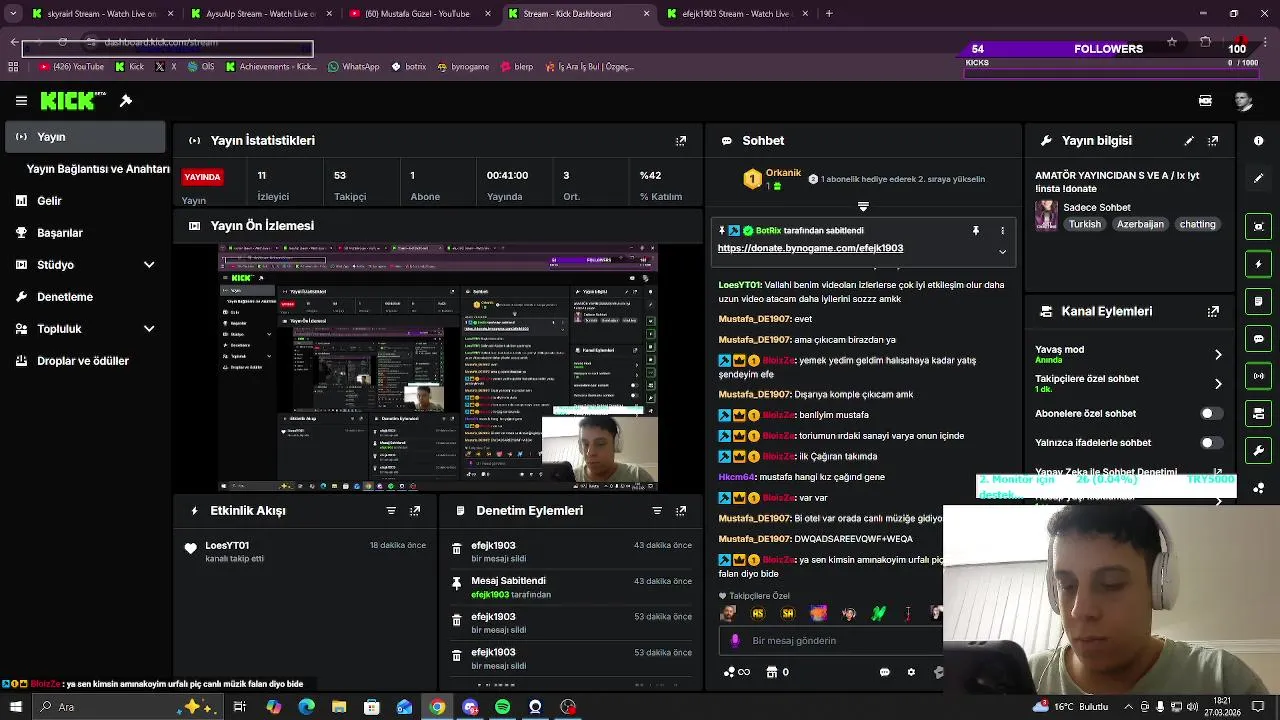1280x720 pixels.
Task: Expand the Yavaş mod options
Action: (1218, 355)
